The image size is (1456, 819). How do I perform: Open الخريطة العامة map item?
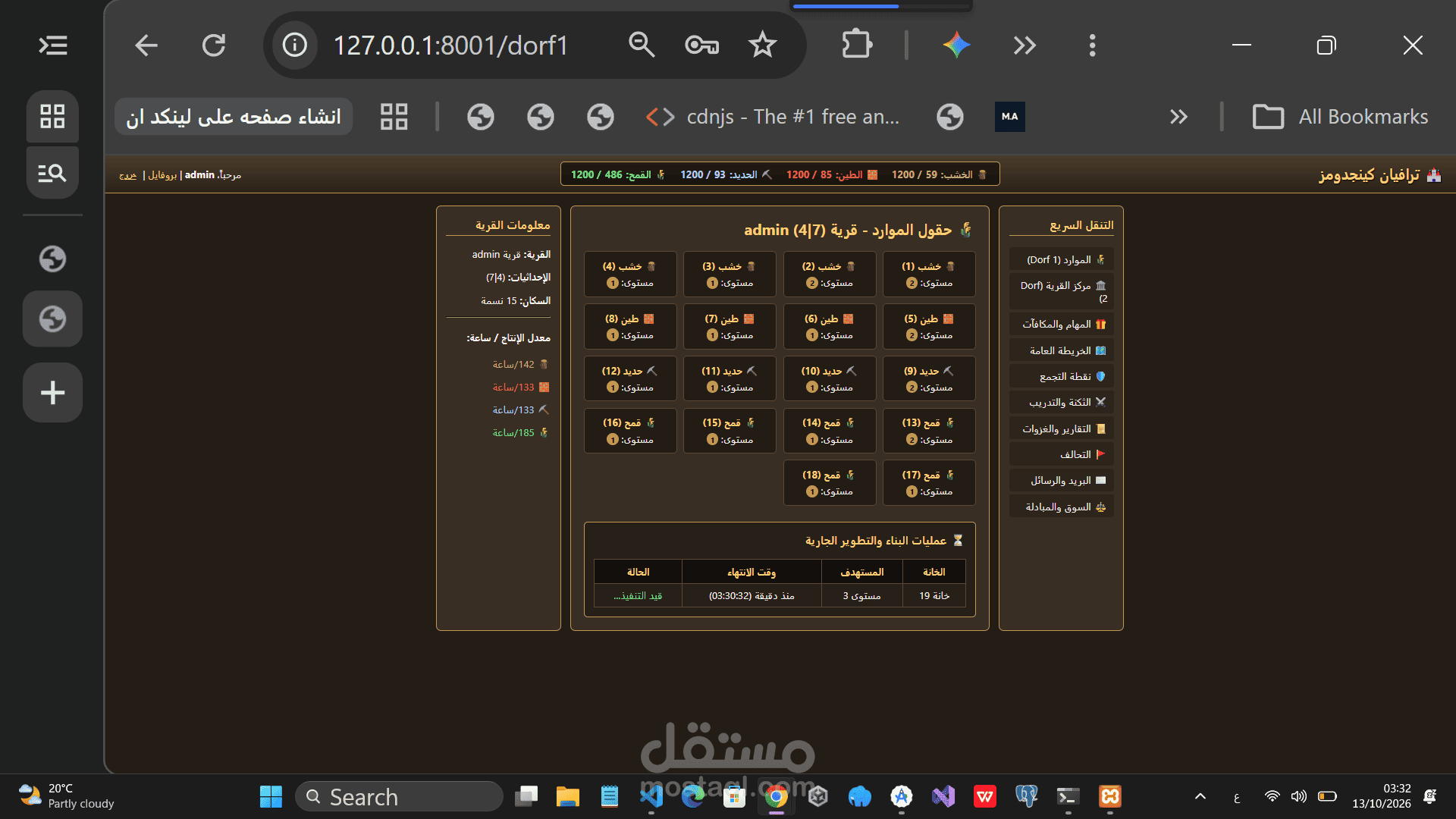point(1062,350)
